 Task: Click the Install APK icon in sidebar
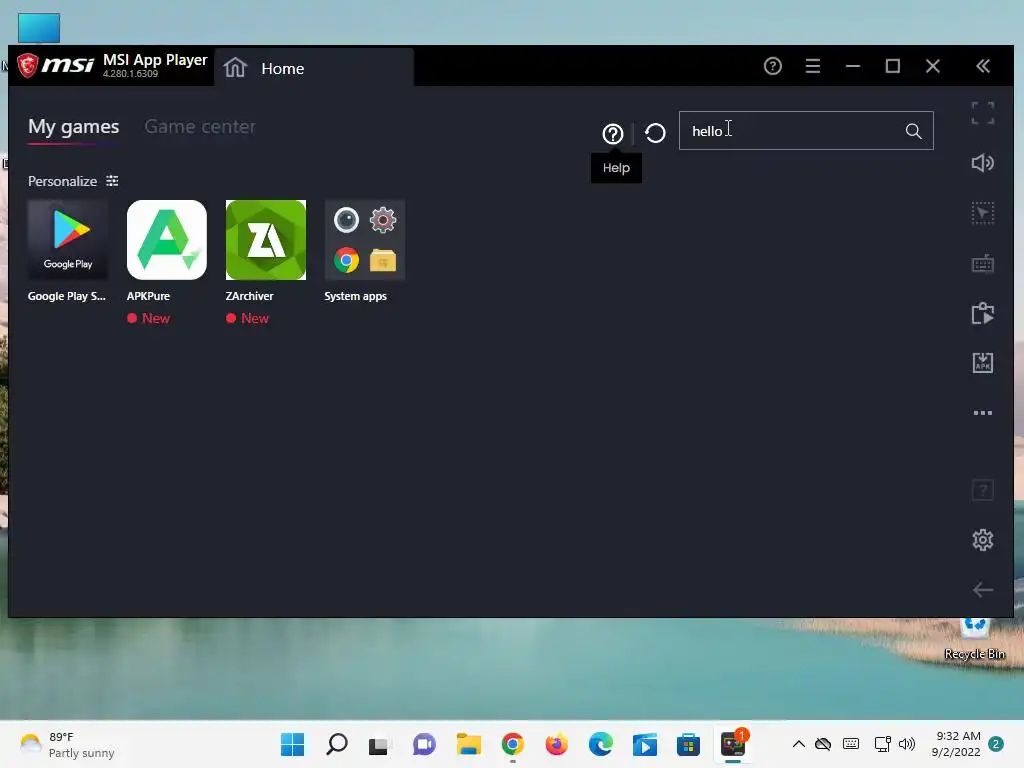click(983, 363)
